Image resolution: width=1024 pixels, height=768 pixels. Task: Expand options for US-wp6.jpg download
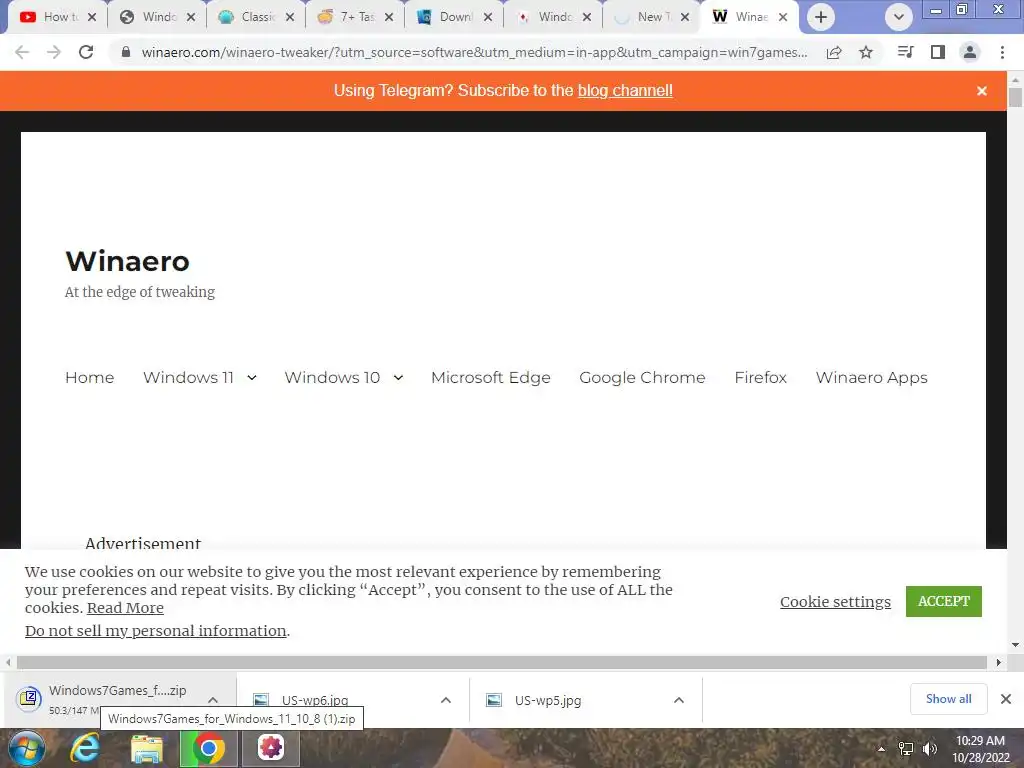coord(446,700)
